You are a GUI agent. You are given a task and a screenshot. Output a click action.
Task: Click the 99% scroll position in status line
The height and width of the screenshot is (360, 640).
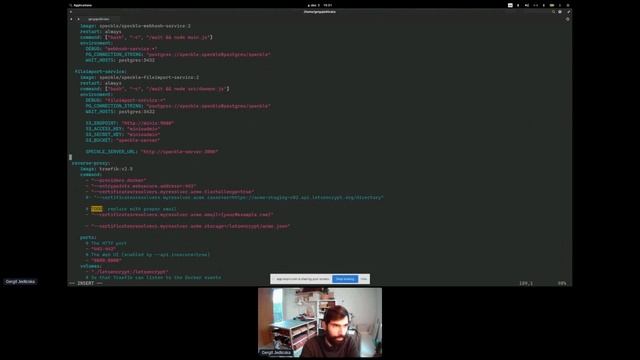click(562, 283)
